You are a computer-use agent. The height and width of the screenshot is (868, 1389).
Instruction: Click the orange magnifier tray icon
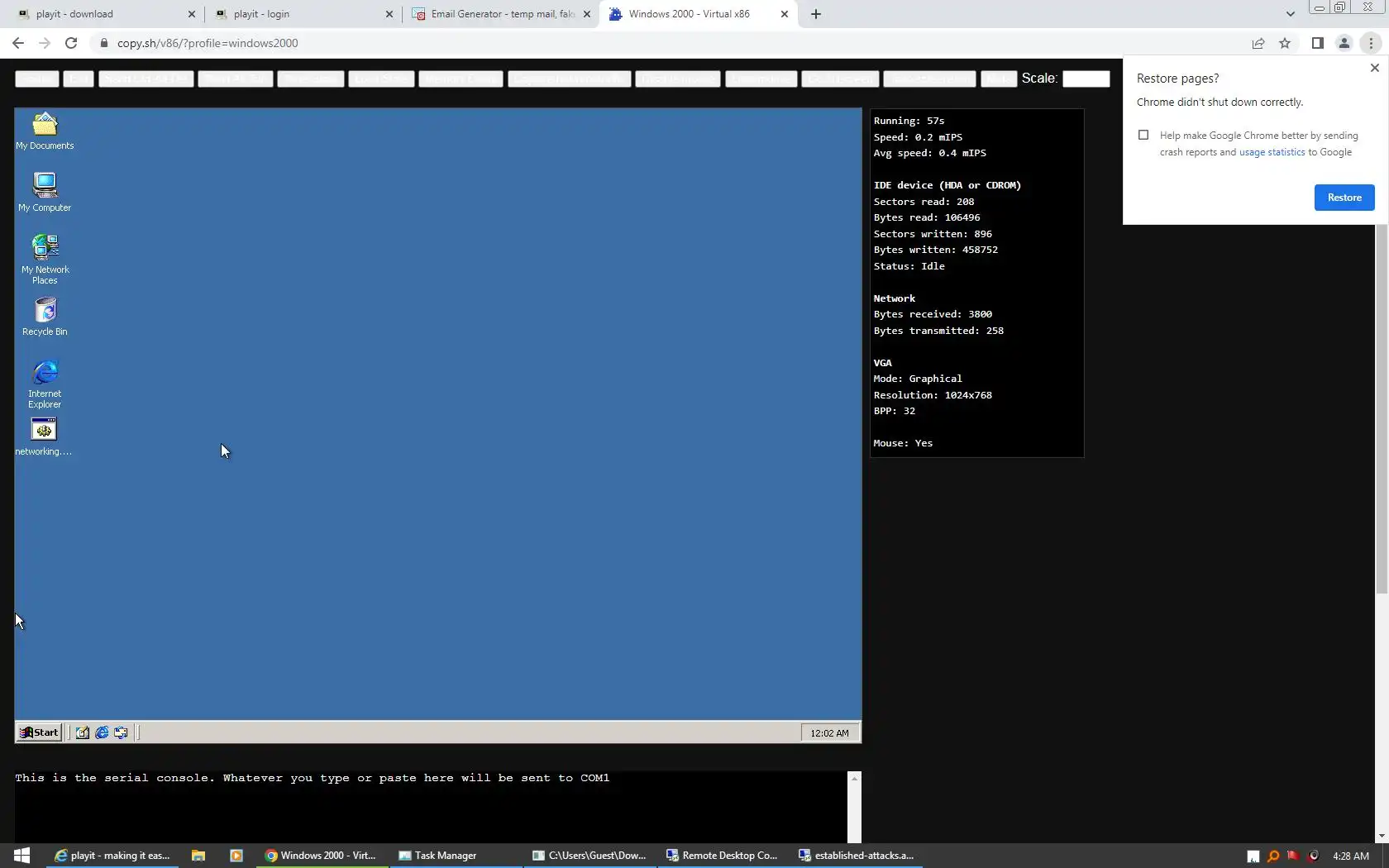pos(1273,856)
